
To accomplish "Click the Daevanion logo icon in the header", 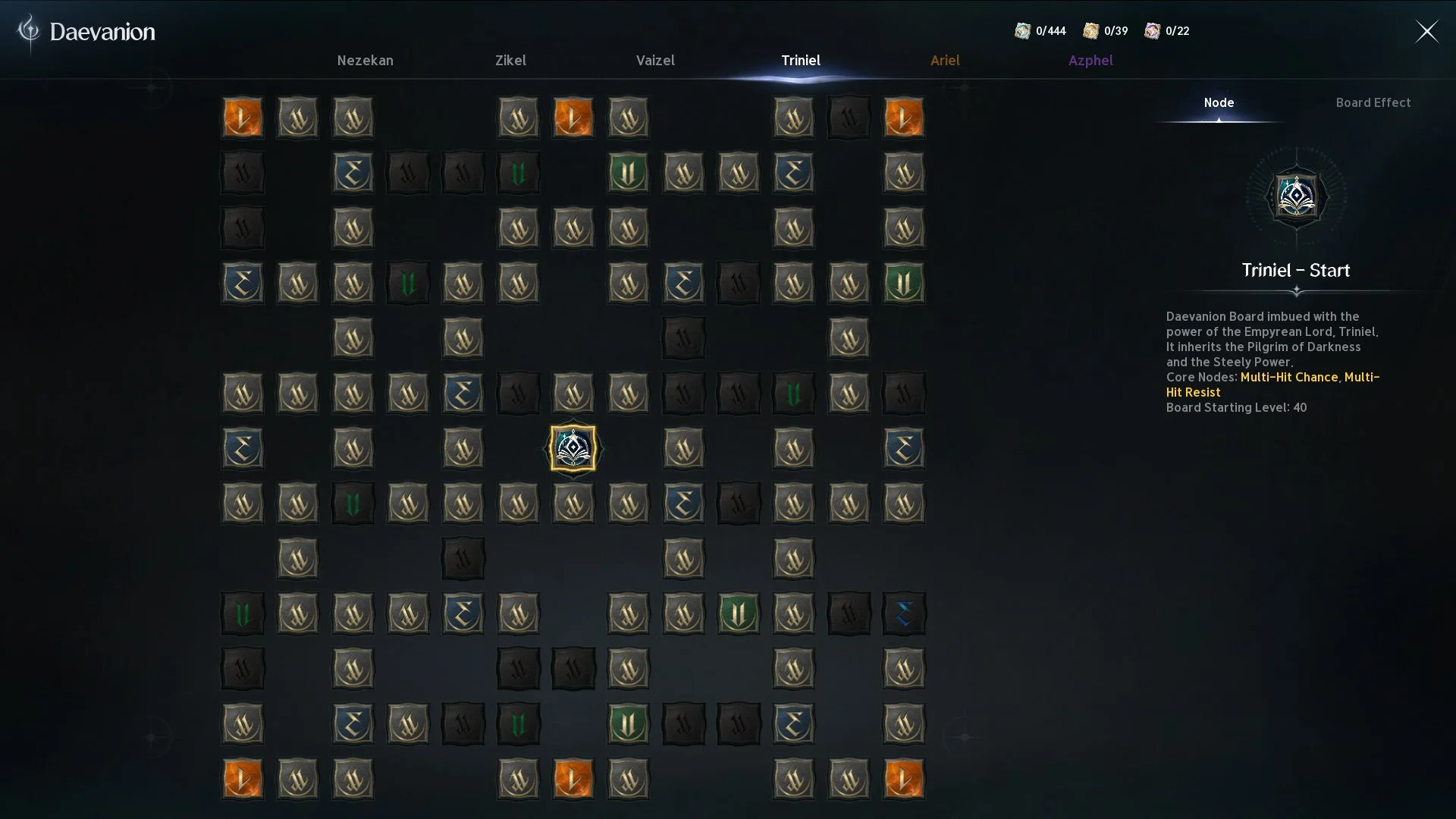I will pyautogui.click(x=29, y=31).
